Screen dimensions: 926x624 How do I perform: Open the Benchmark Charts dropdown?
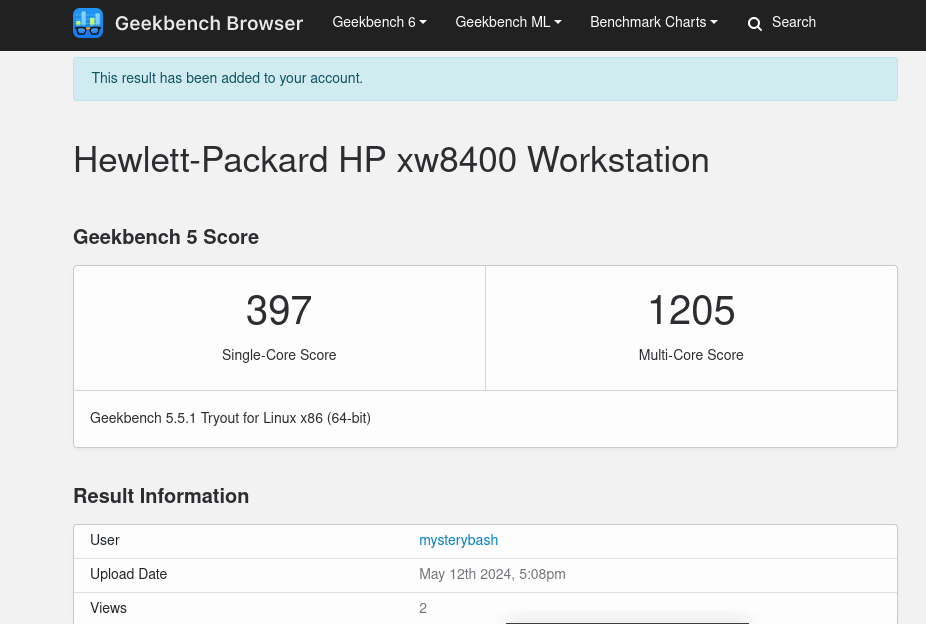[x=653, y=22]
